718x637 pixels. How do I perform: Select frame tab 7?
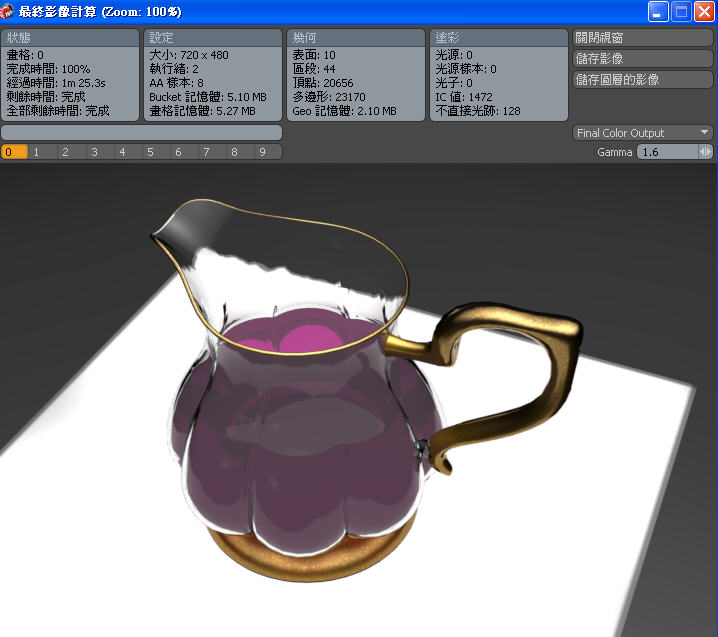click(212, 152)
